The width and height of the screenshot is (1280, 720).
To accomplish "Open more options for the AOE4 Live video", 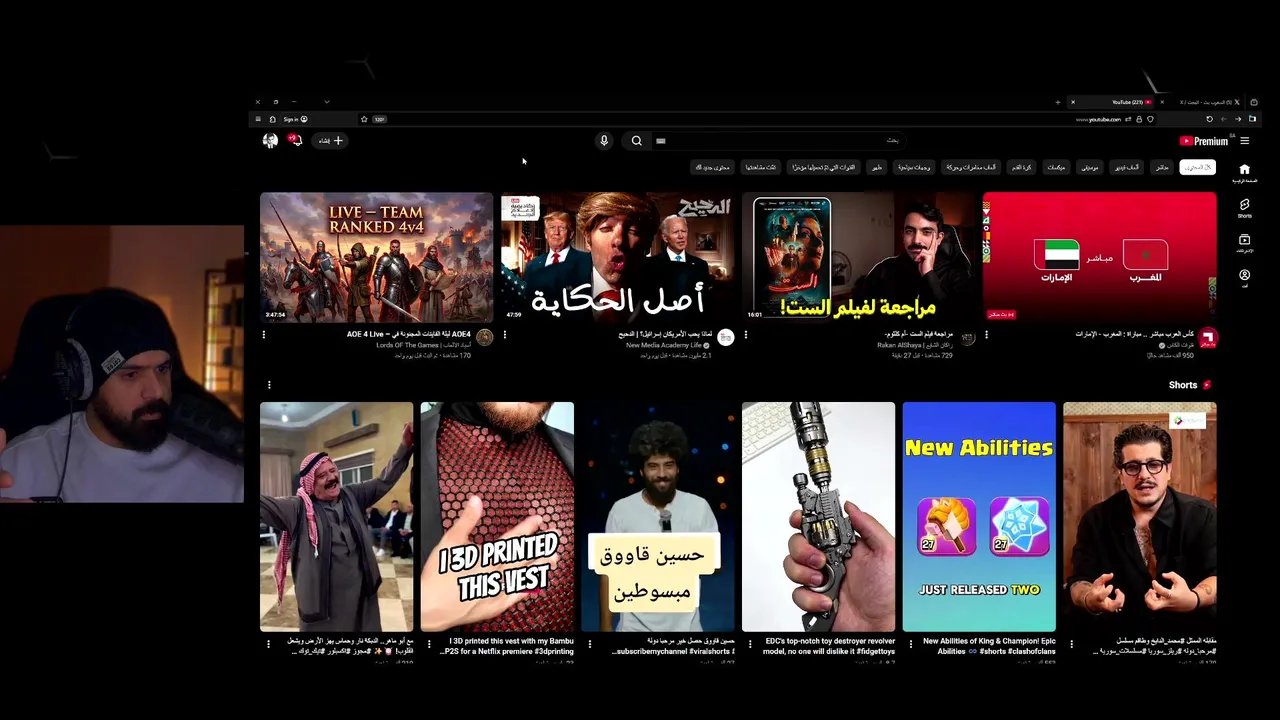I will [264, 335].
